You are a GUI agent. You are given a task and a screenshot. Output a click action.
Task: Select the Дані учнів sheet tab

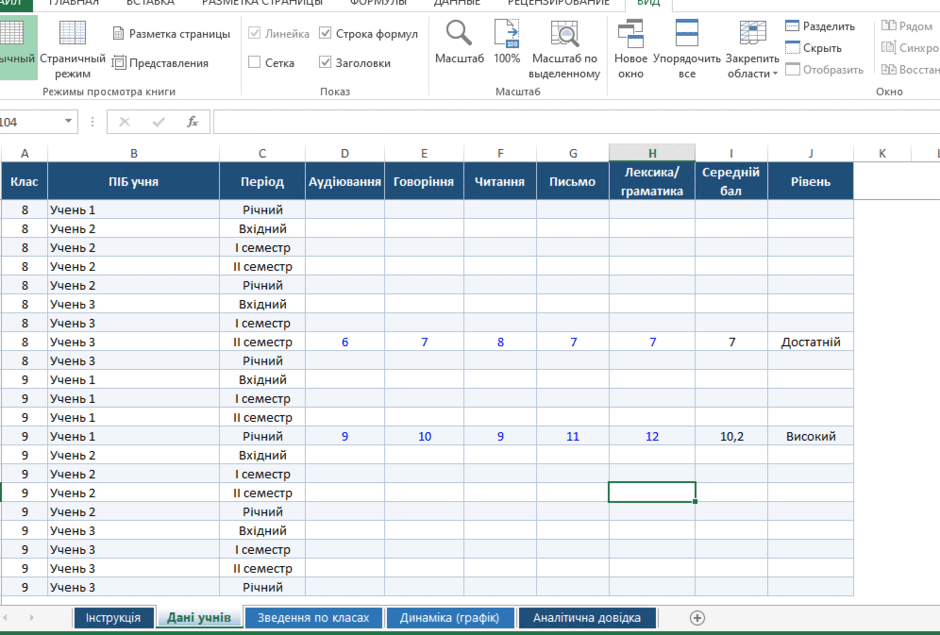[x=199, y=618]
